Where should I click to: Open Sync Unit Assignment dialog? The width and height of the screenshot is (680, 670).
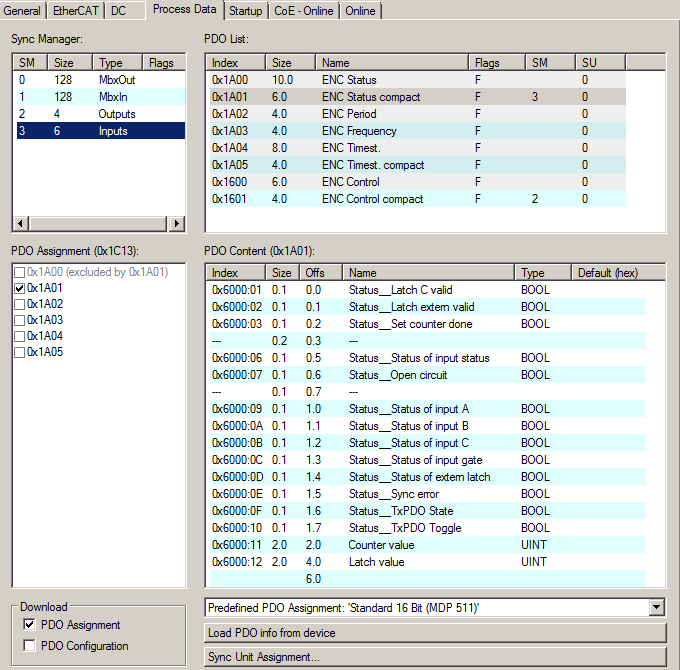(435, 657)
